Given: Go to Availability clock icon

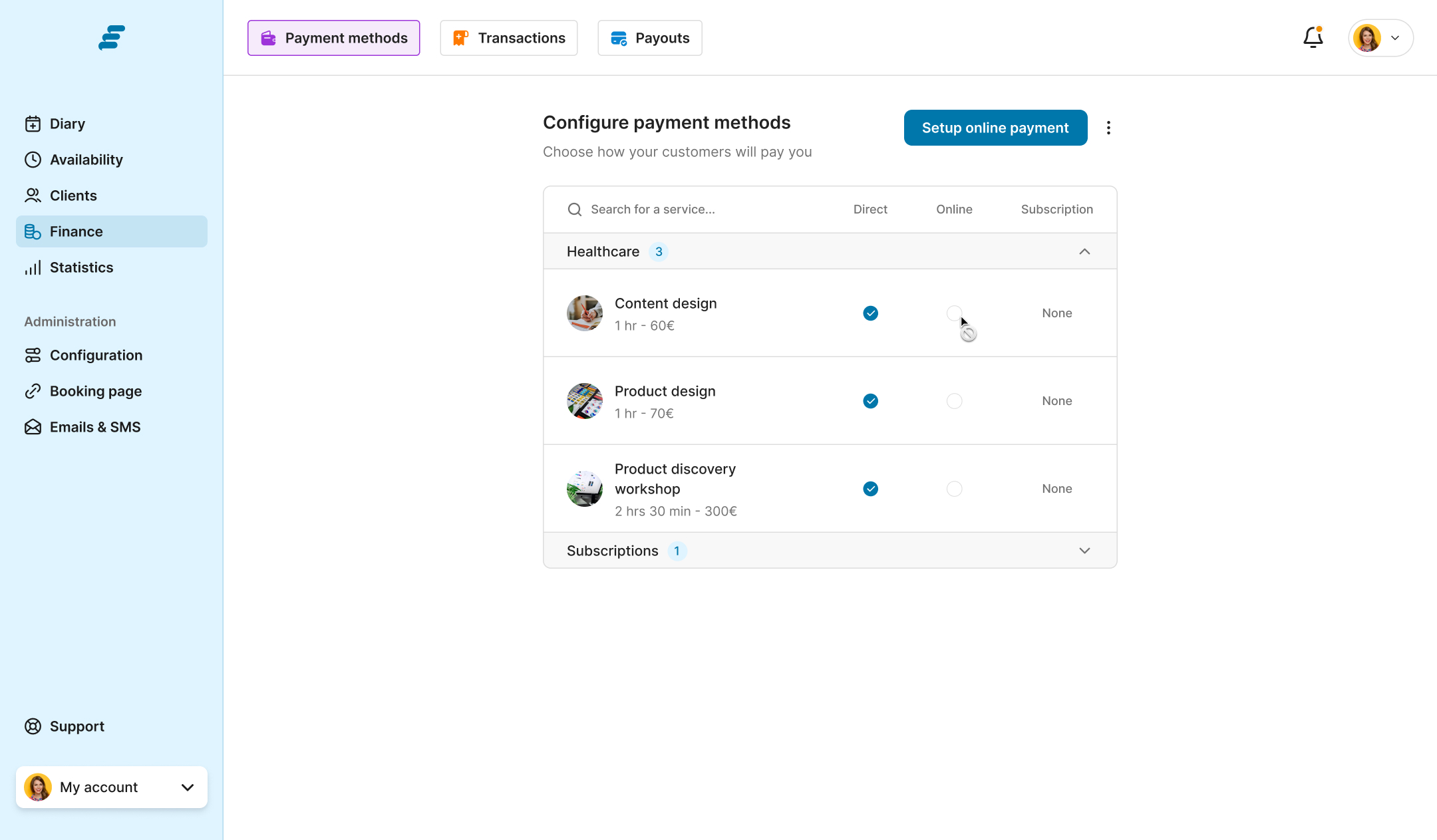Looking at the screenshot, I should click(33, 160).
